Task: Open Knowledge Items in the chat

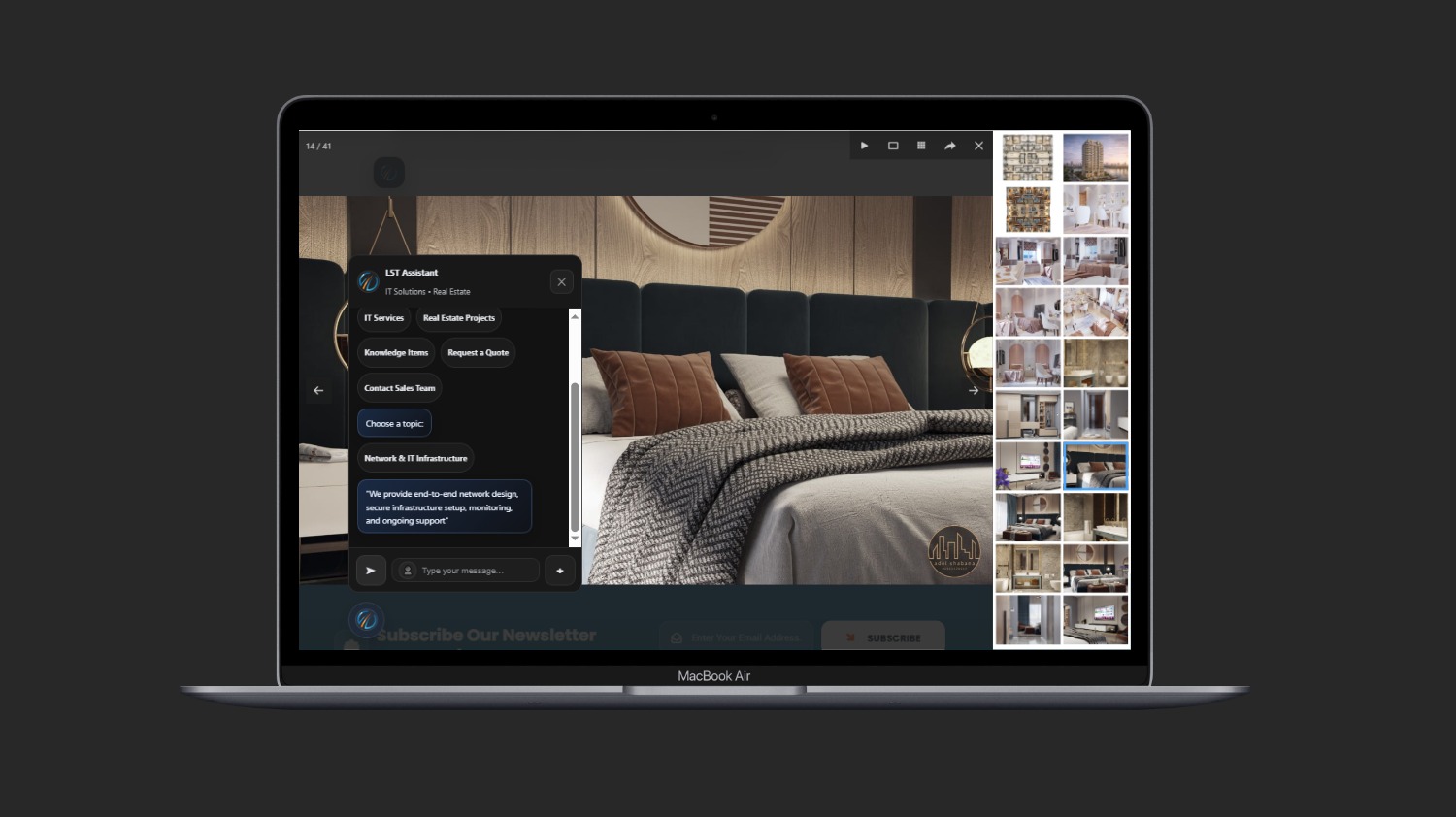Action: point(396,353)
